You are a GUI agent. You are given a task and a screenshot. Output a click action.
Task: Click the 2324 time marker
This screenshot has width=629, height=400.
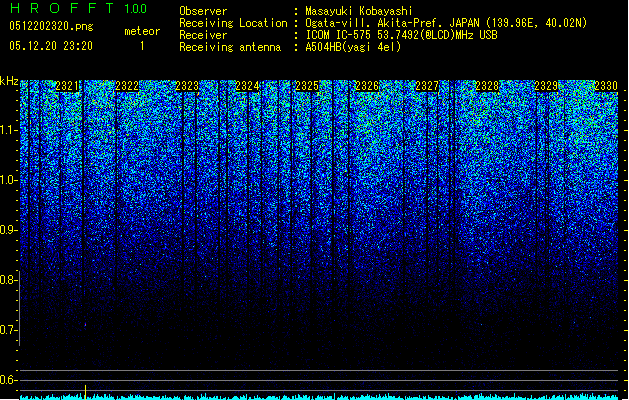(x=247, y=86)
